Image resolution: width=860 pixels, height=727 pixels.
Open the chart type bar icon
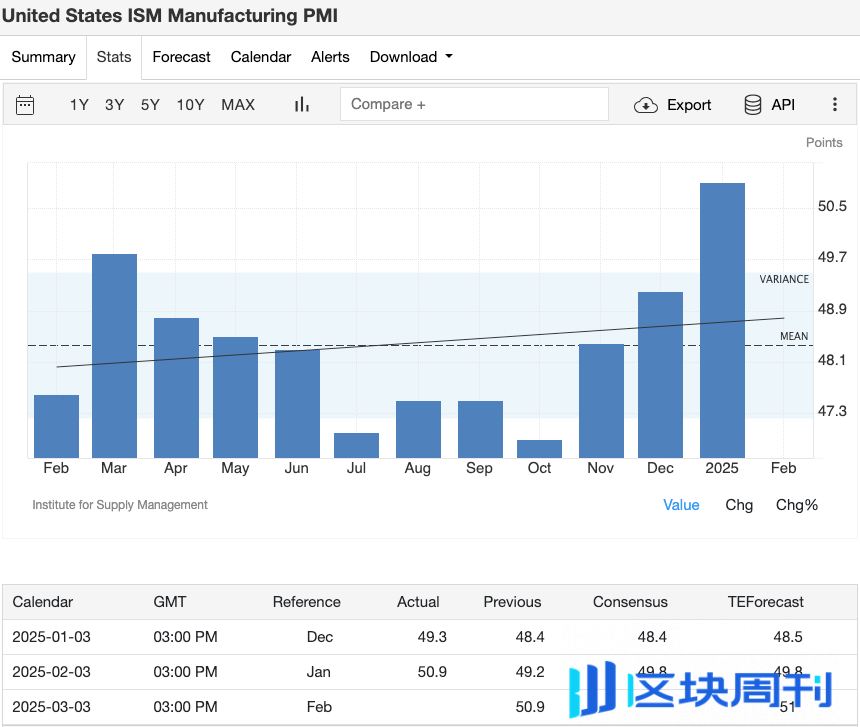pos(302,104)
